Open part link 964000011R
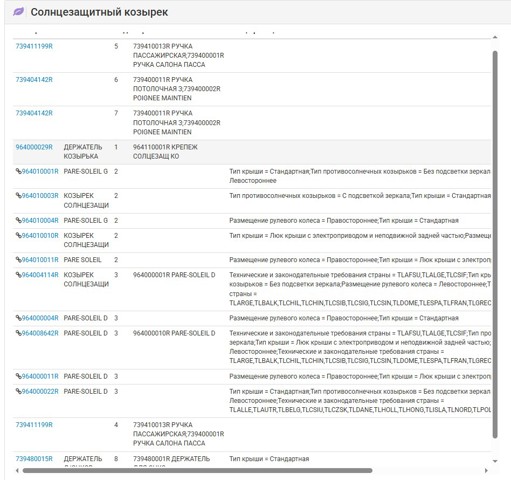Viewport: 511px width, 480px height. click(40, 376)
